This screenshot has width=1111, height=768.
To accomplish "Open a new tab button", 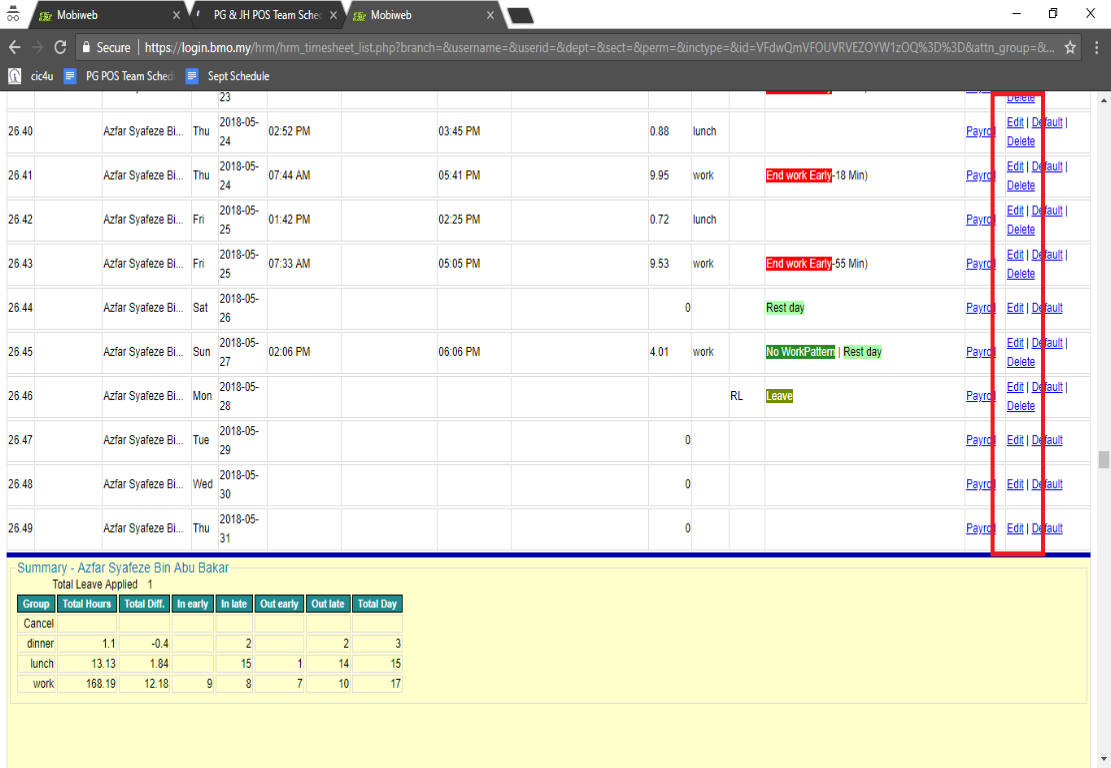I will click(520, 15).
